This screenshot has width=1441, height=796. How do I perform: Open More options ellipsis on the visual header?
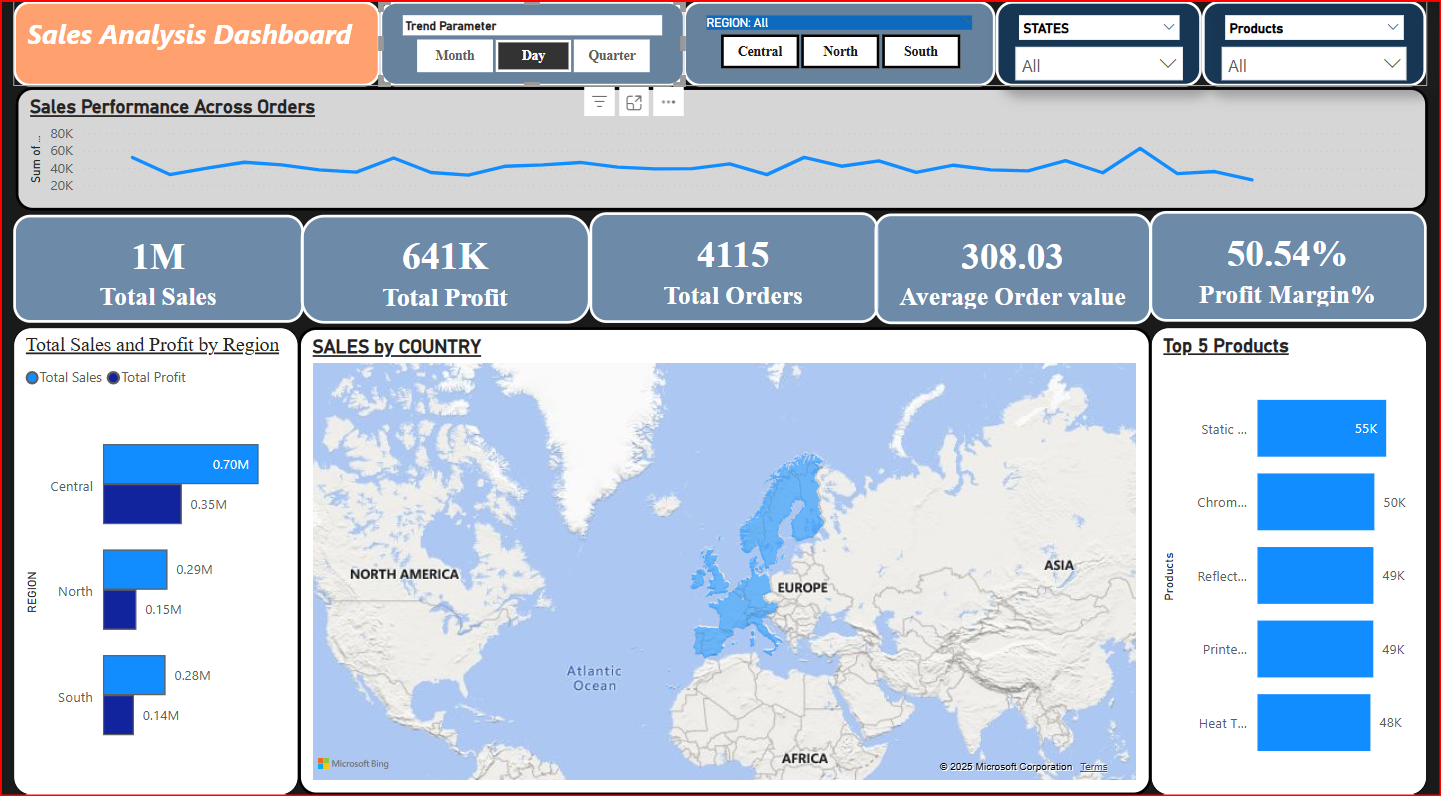pyautogui.click(x=668, y=102)
